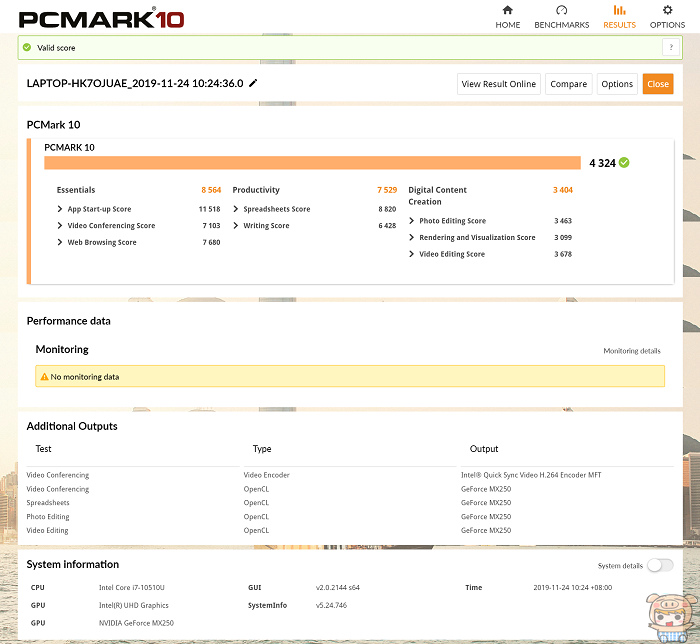Click the Compare button

568,84
